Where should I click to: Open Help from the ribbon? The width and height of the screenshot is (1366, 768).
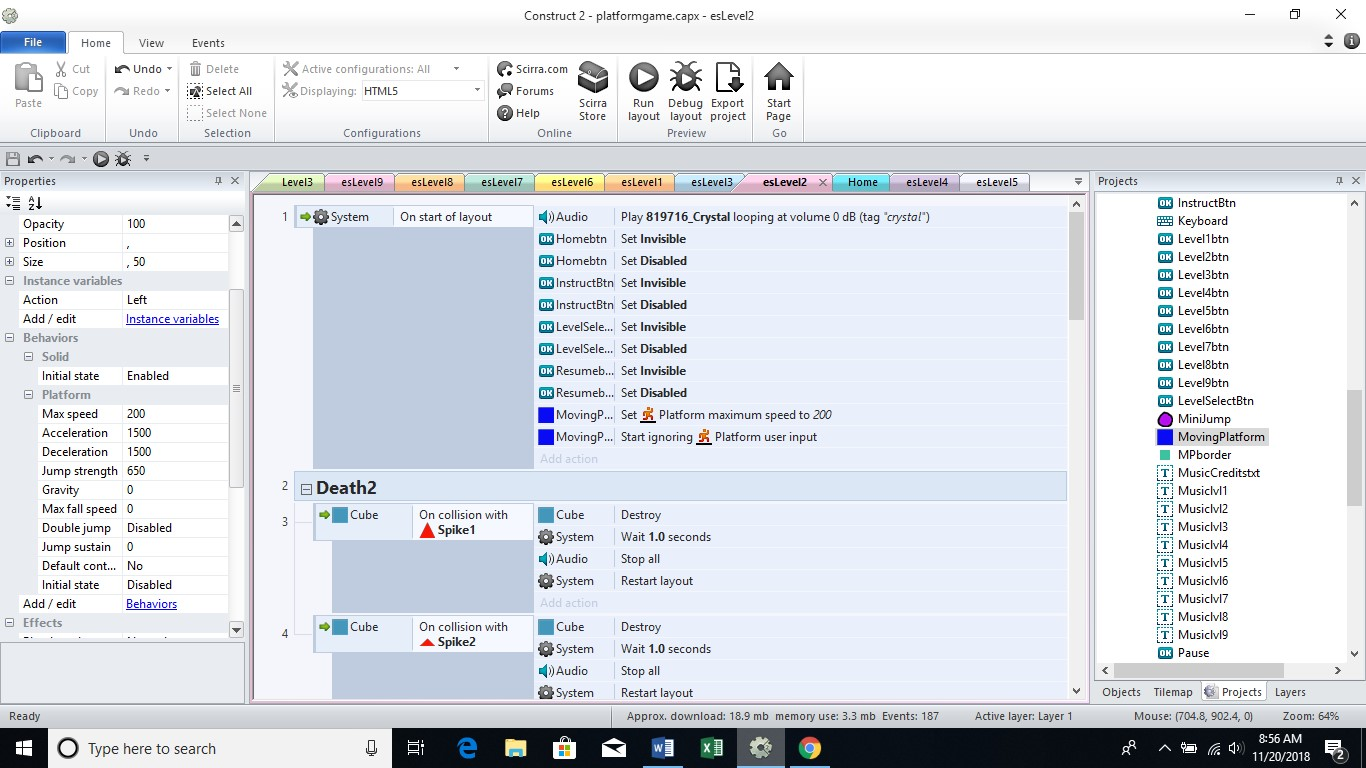[x=519, y=113]
